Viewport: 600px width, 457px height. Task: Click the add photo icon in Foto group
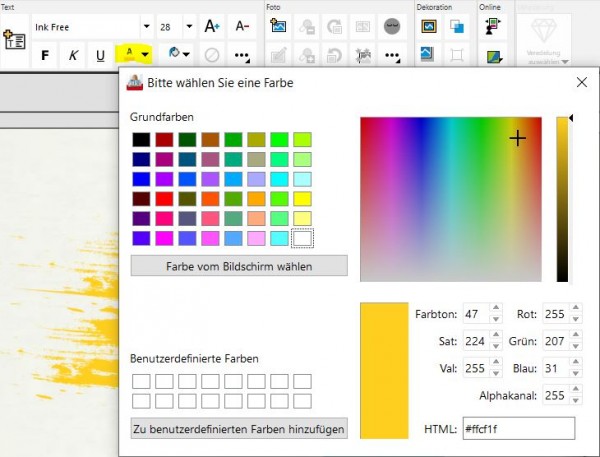click(279, 26)
